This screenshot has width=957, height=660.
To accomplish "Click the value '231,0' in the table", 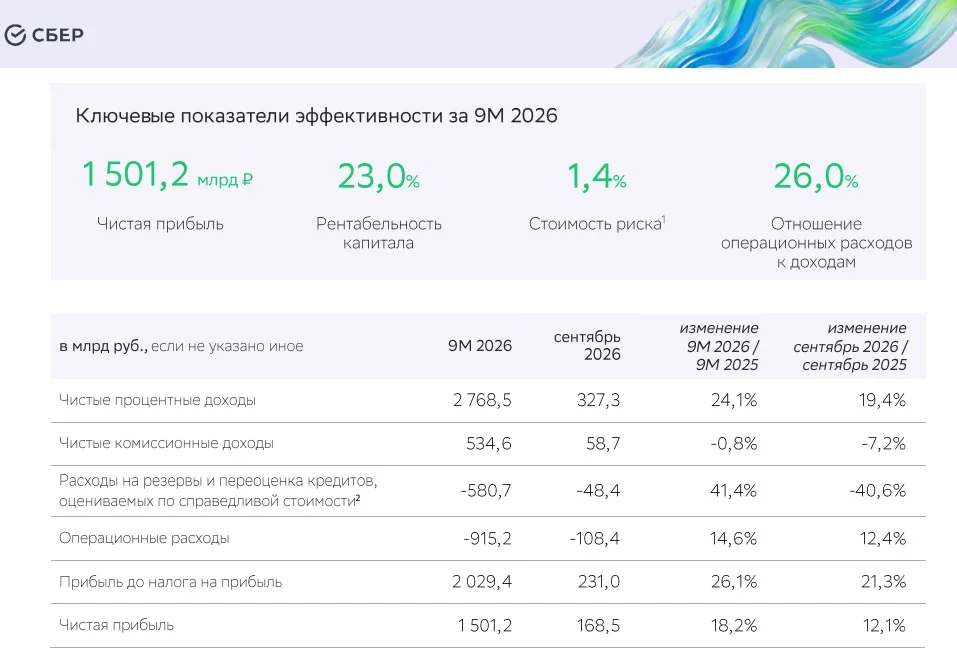I will coord(599,582).
